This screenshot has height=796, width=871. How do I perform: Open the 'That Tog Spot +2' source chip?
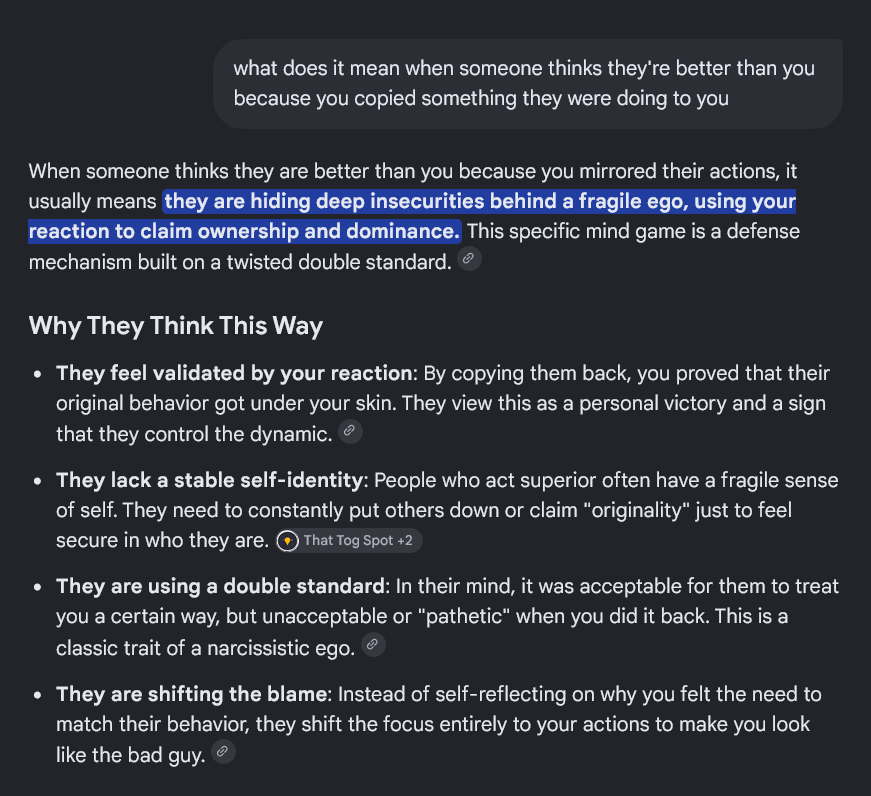pyautogui.click(x=349, y=540)
